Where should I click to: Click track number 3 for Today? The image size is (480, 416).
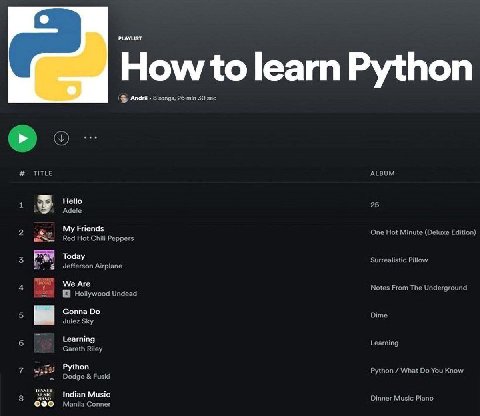[x=21, y=260]
